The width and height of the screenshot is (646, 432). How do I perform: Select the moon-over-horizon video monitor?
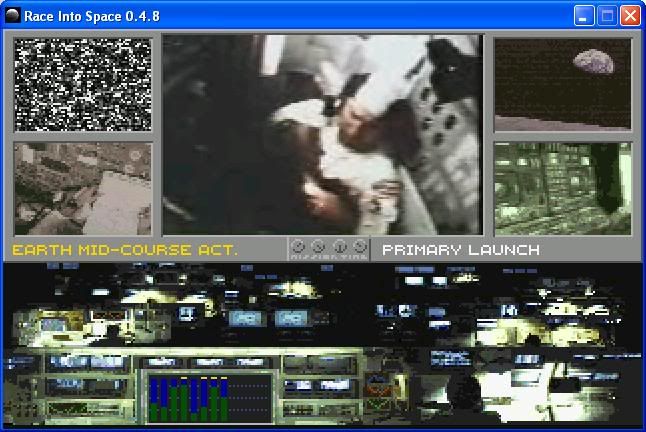coord(562,85)
